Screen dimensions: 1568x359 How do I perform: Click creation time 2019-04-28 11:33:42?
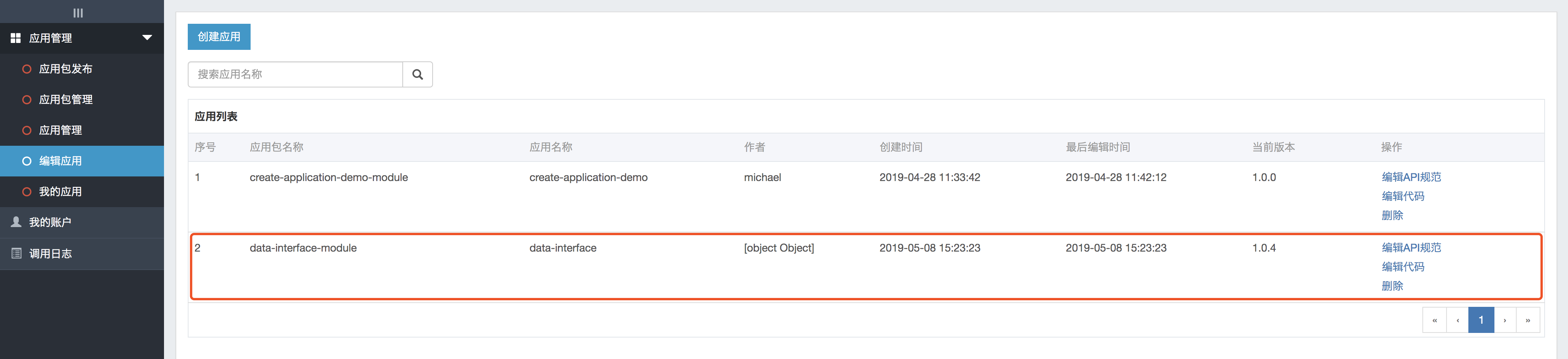tap(930, 177)
